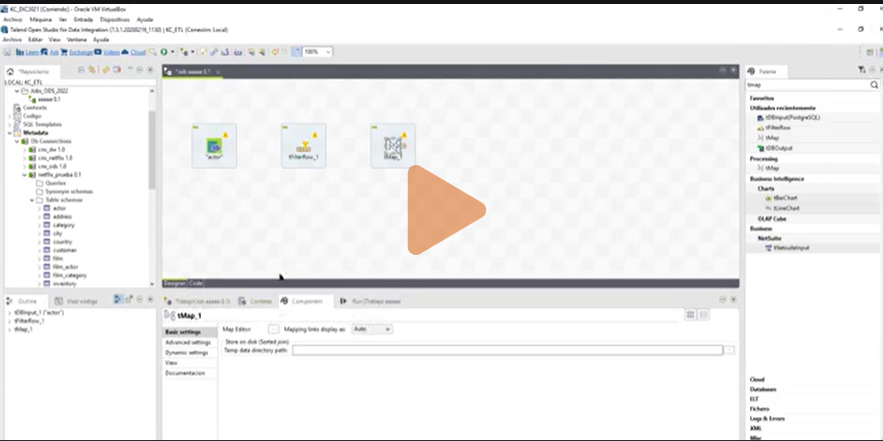Click the collapse-all icon in the Repository panel toolbar

[x=82, y=70]
